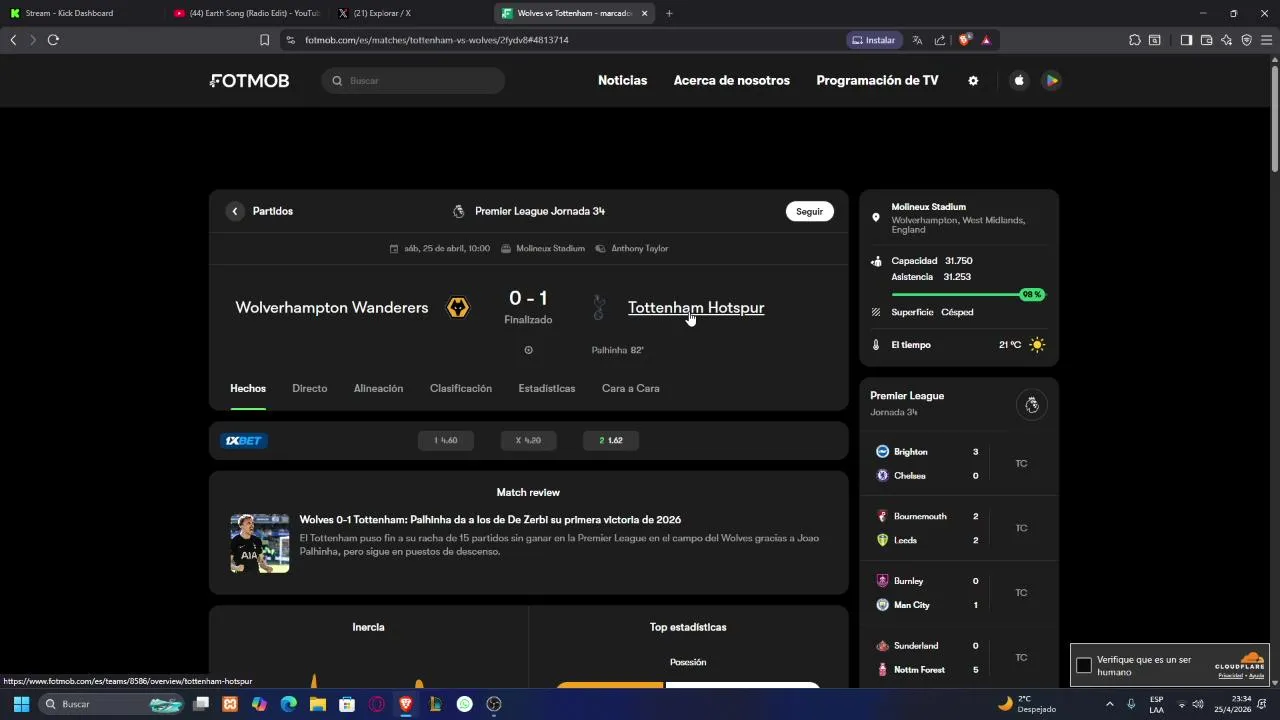This screenshot has height=720, width=1280.
Task: Open Bournemouth vs Leeds match
Action: (x=959, y=528)
